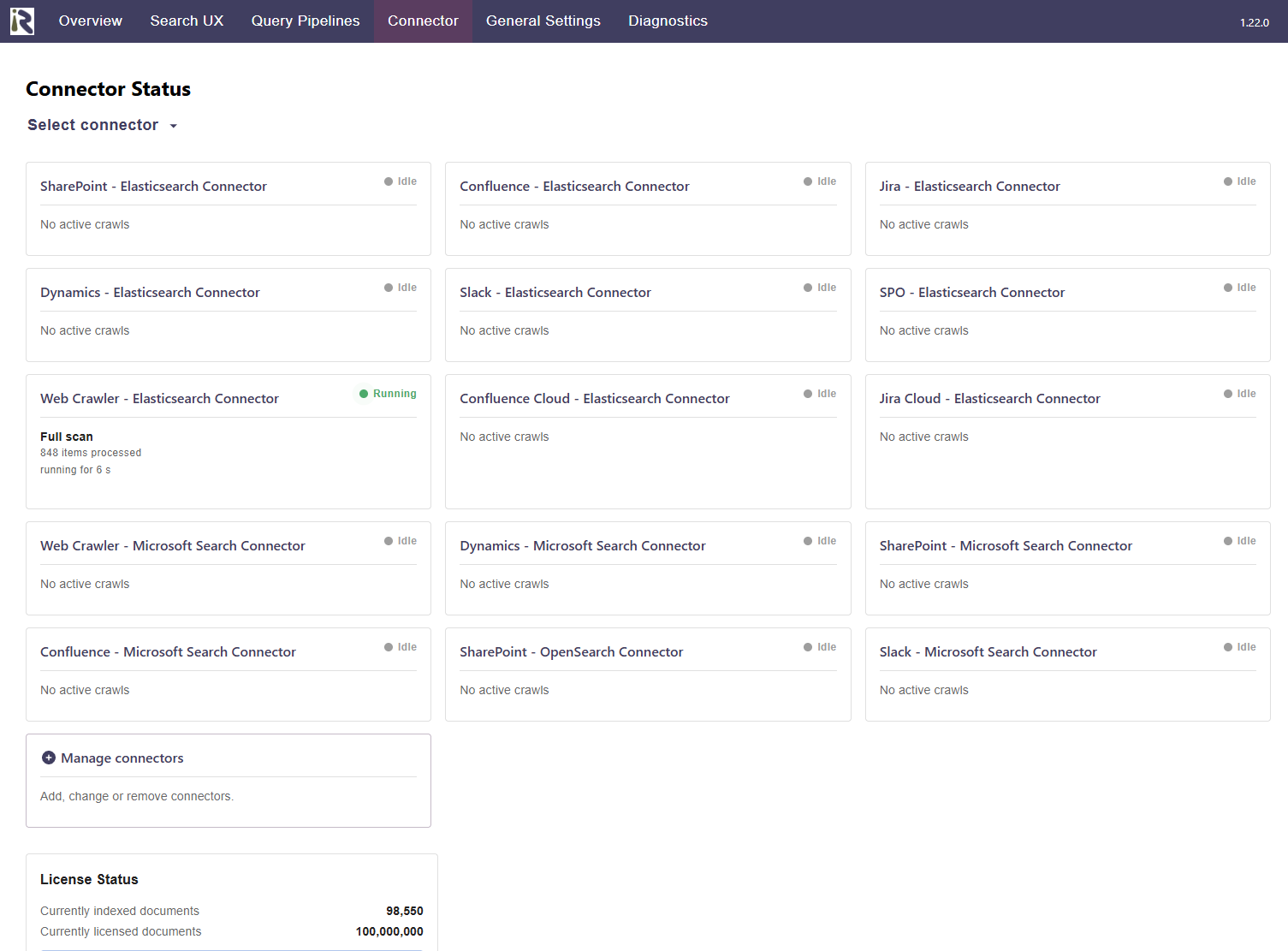
Task: Click Idle status indicator on Slack Elasticsearch card
Action: [820, 288]
